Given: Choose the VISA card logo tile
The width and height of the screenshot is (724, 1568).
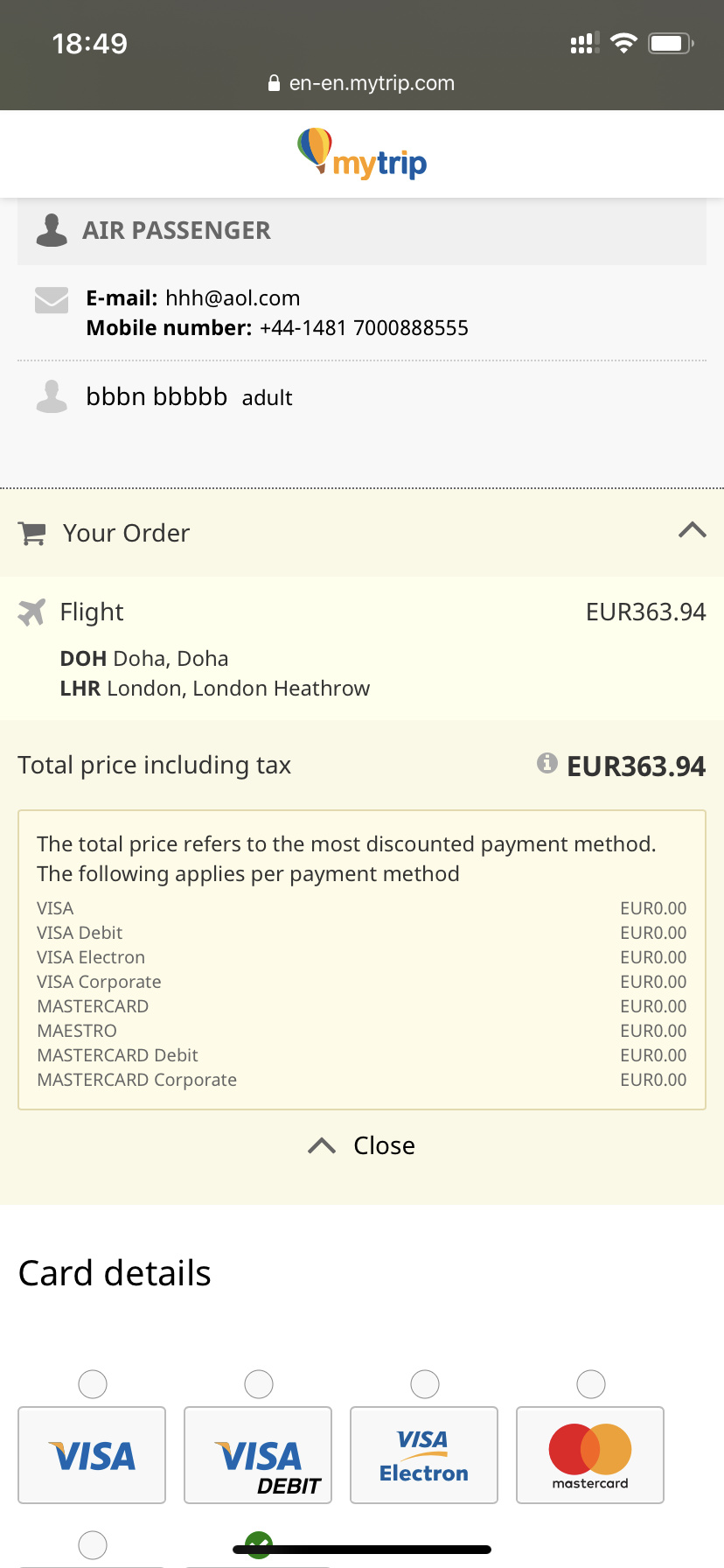Looking at the screenshot, I should pyautogui.click(x=92, y=1455).
